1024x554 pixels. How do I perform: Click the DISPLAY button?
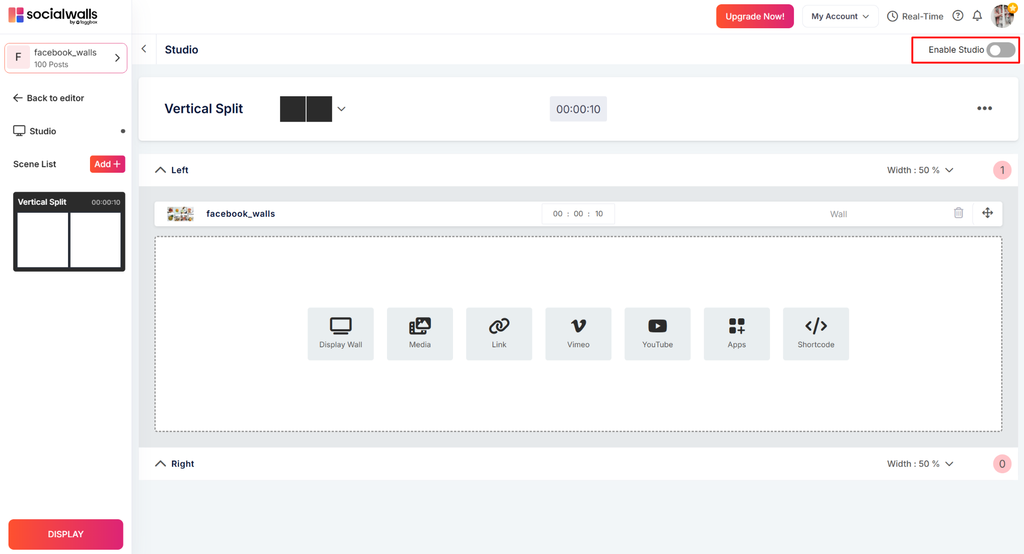(65, 534)
